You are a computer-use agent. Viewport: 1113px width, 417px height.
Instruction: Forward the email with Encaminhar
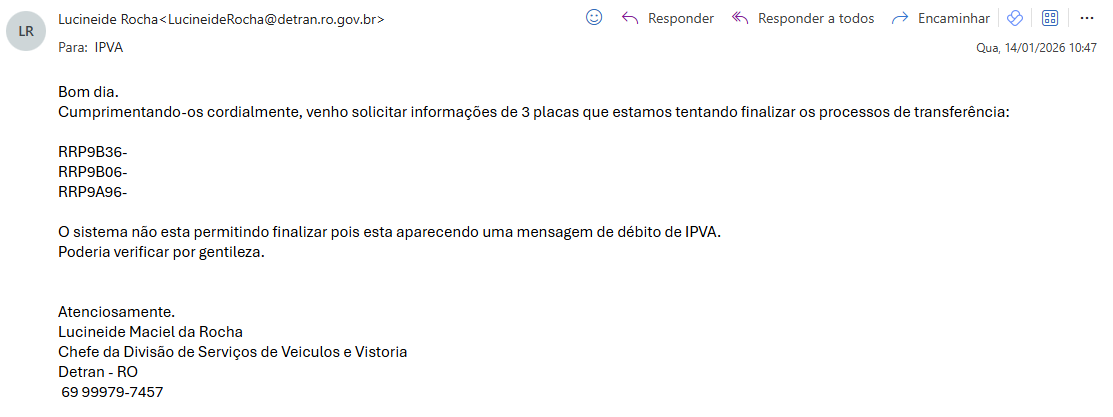point(940,18)
